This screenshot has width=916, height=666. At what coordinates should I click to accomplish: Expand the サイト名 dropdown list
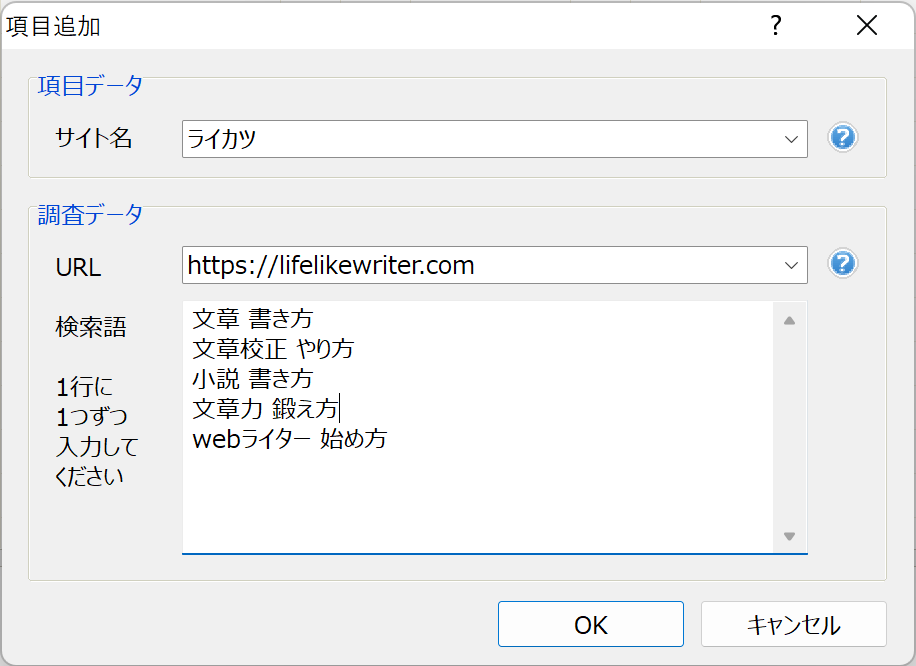click(791, 139)
